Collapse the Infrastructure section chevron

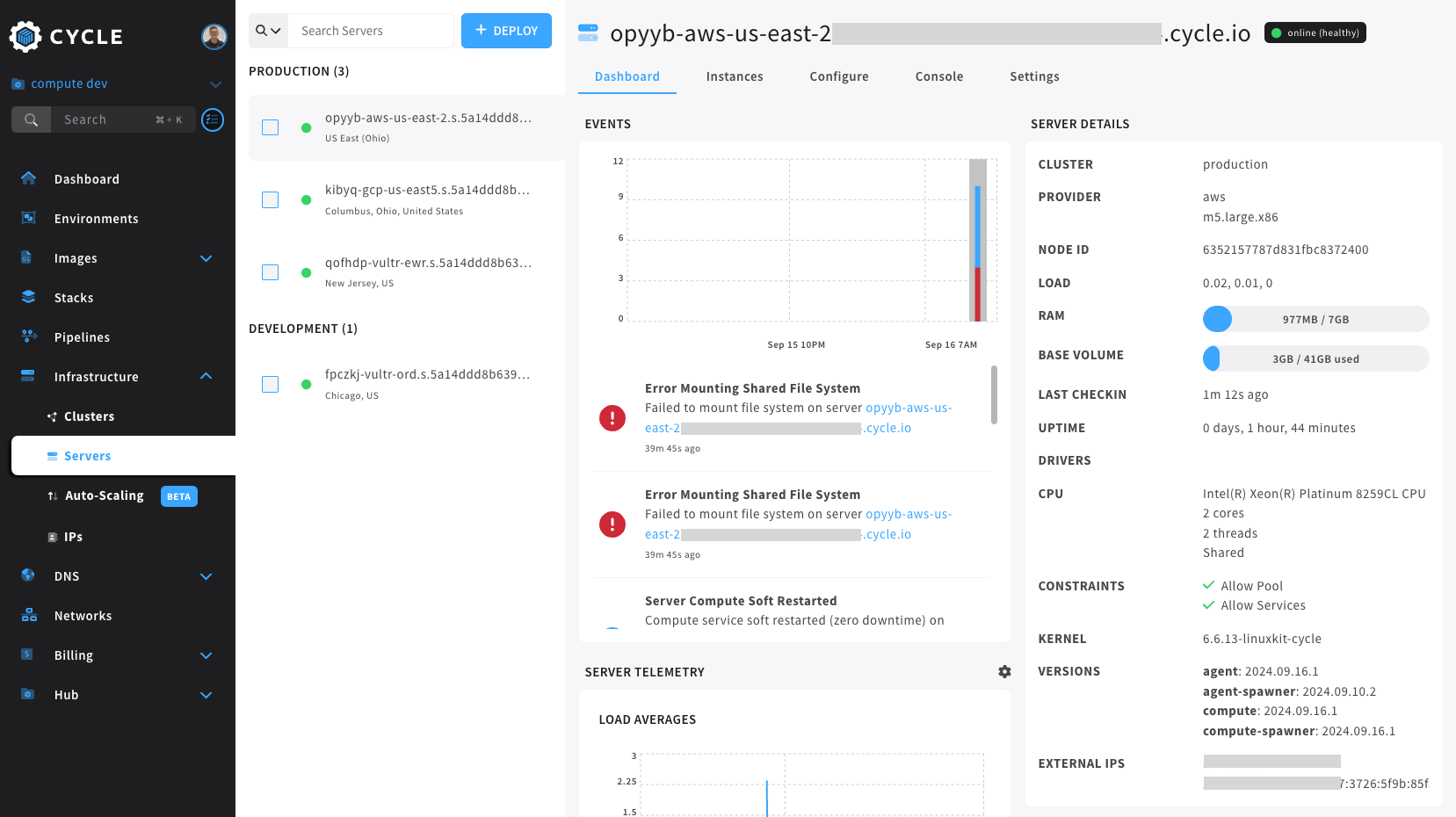tap(206, 376)
